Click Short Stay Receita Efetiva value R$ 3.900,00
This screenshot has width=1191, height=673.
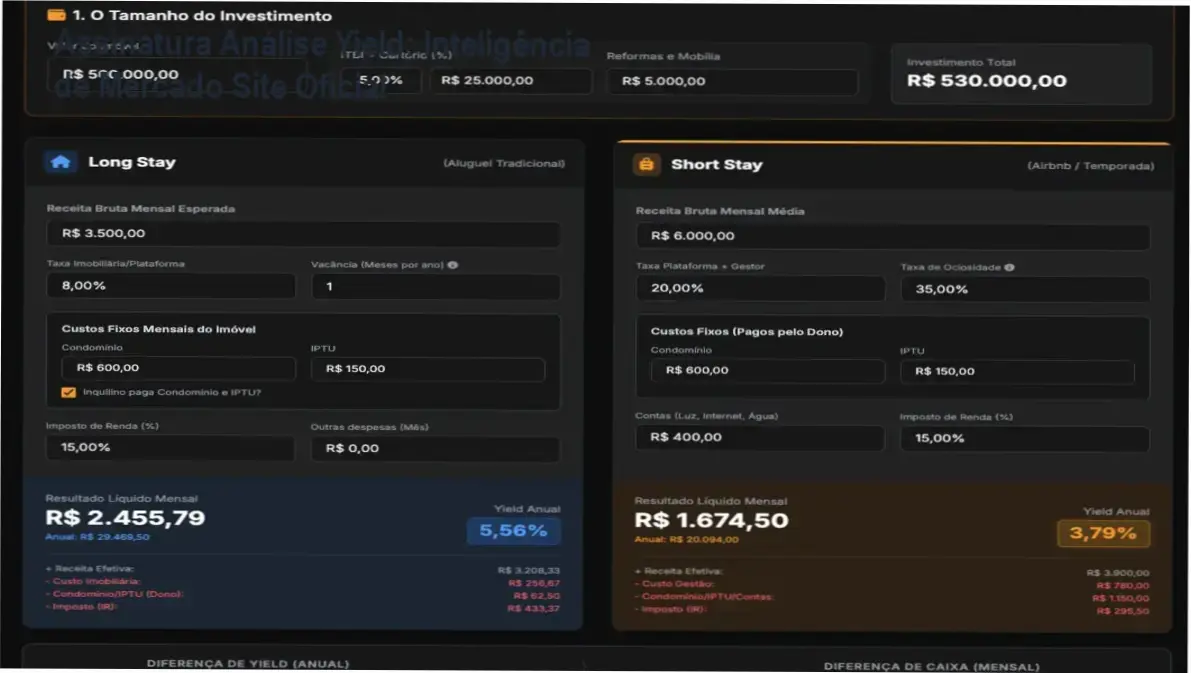click(x=1117, y=573)
